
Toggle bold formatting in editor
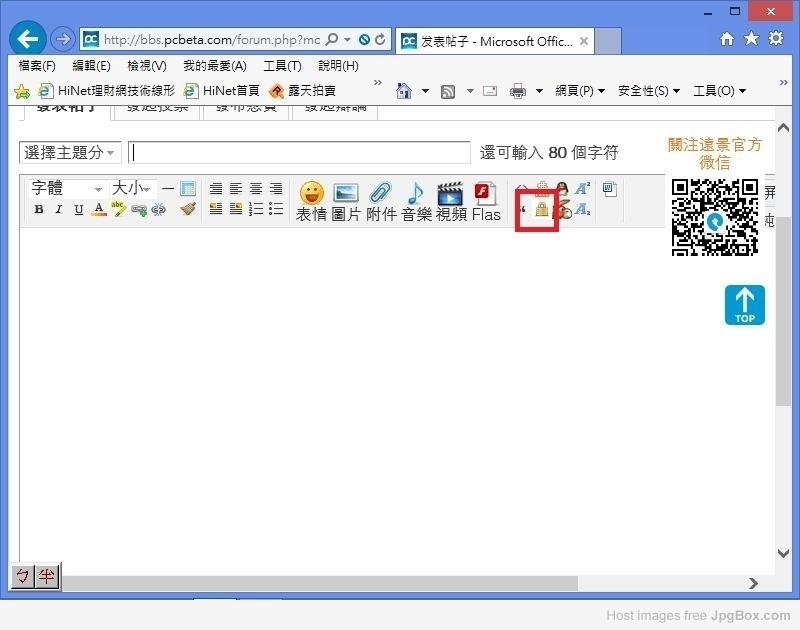39,210
